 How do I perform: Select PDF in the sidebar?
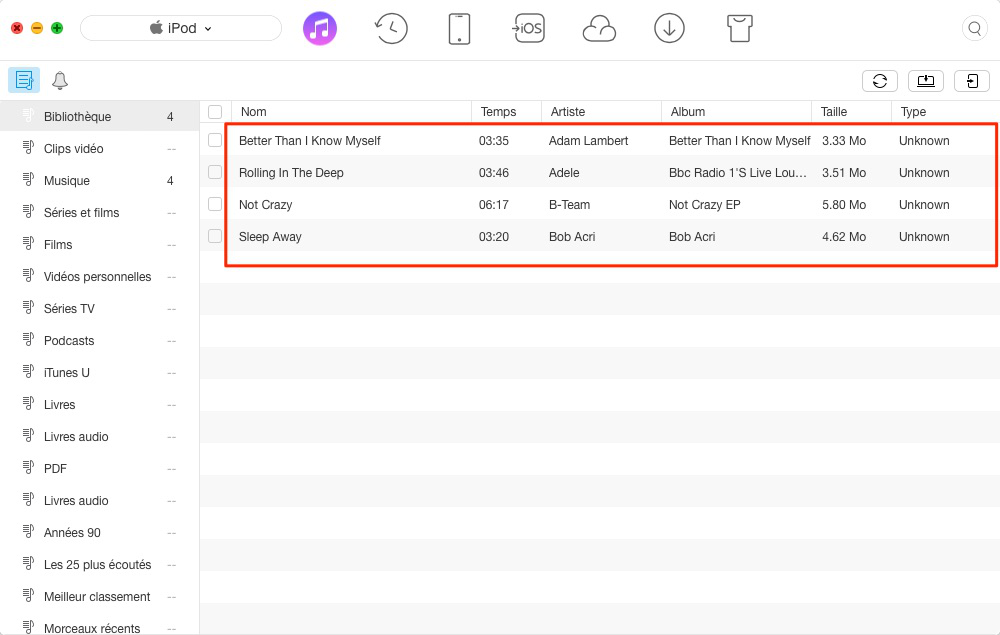[x=99, y=469]
